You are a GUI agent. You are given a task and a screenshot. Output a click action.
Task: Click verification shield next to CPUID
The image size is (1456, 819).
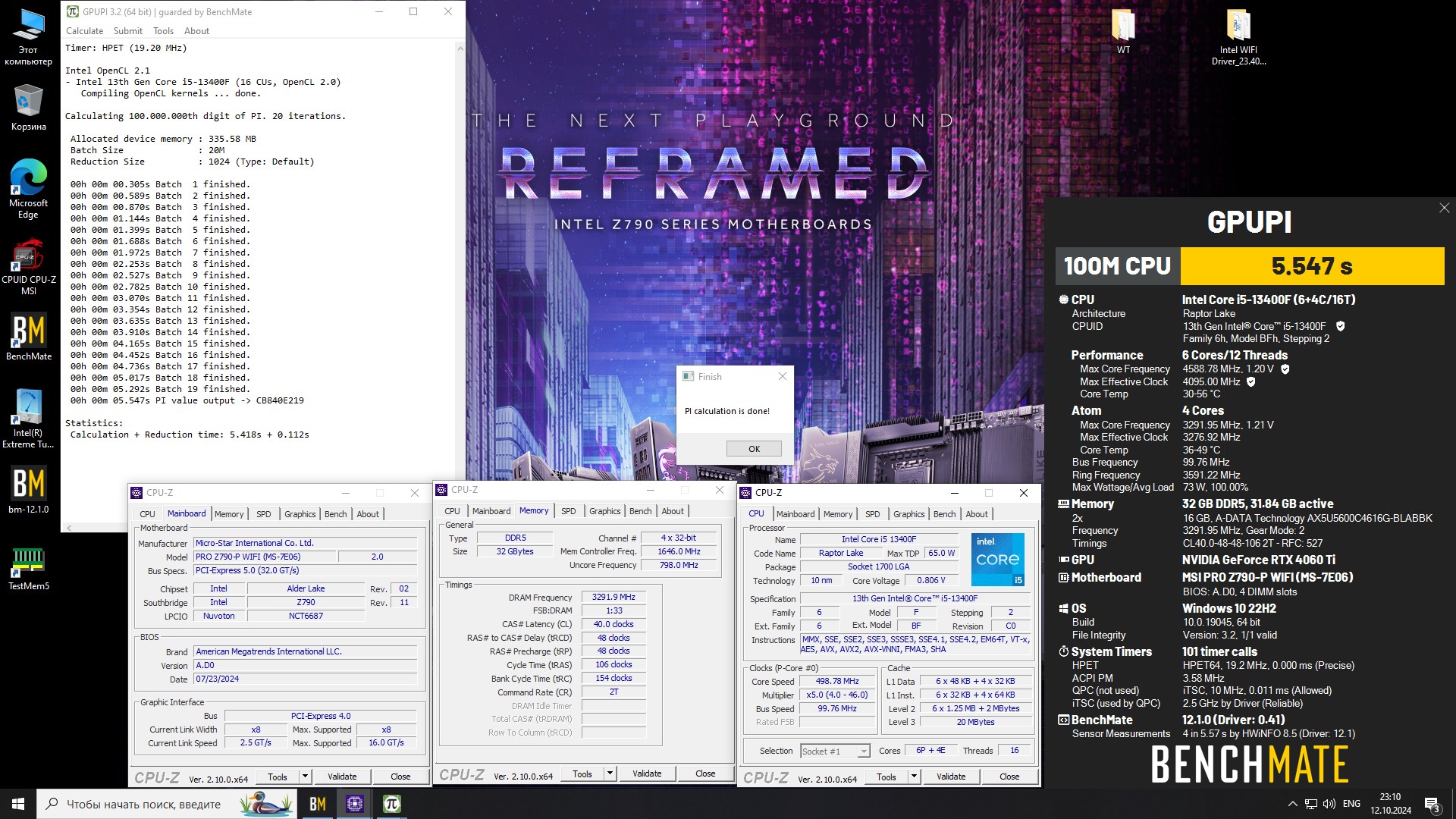point(1340,326)
